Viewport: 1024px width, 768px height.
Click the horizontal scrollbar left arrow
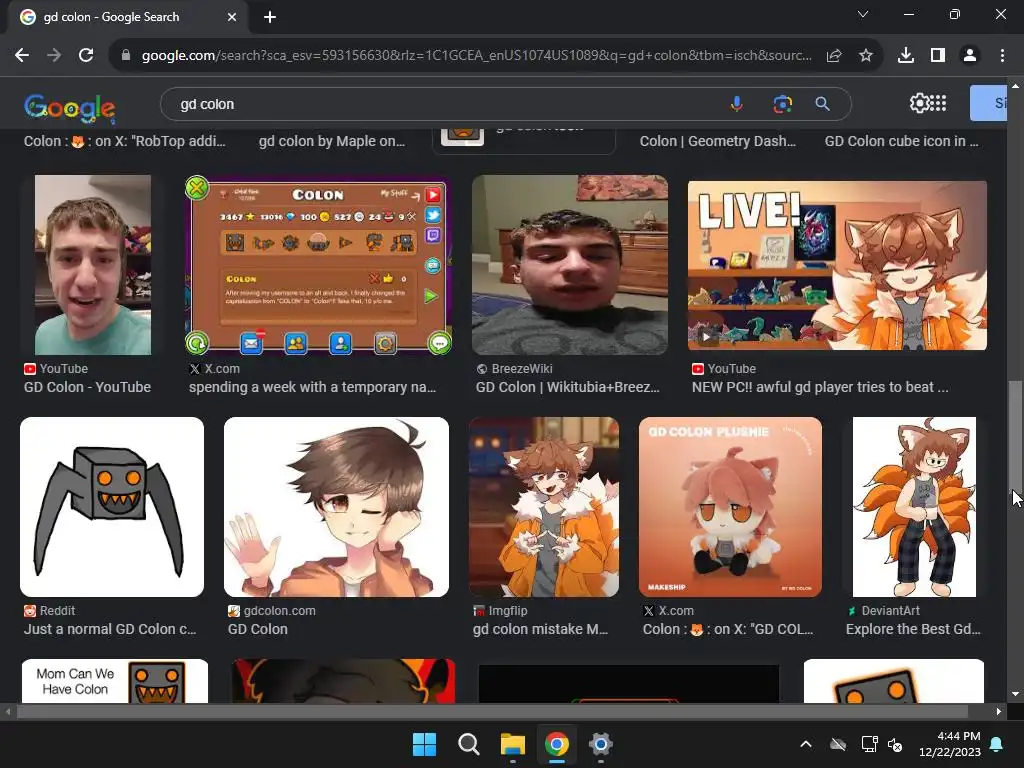tap(8, 711)
